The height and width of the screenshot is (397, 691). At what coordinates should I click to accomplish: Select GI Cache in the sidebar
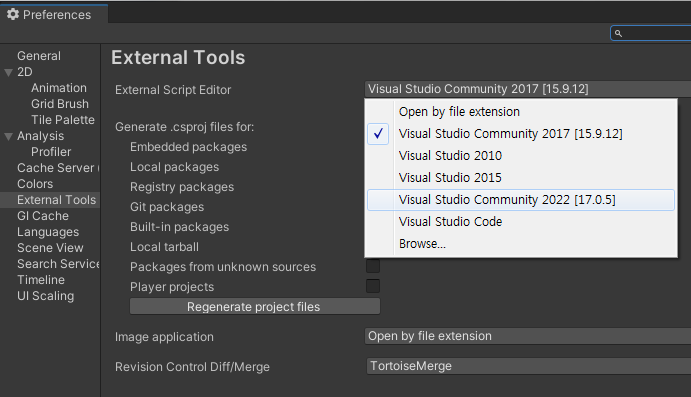tap(43, 216)
